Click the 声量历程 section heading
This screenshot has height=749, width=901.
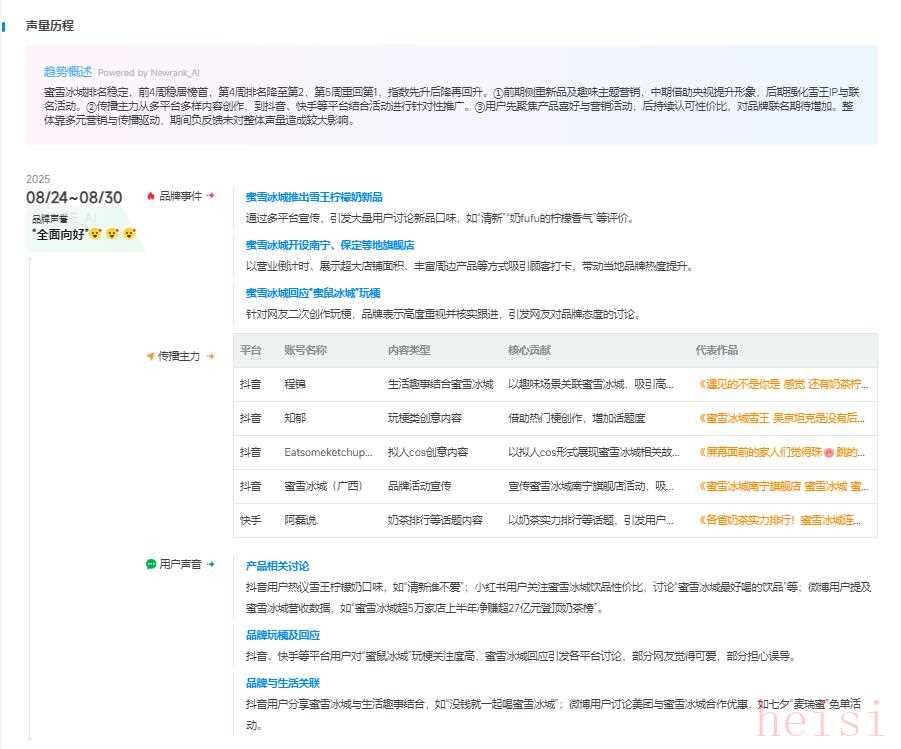coord(49,26)
